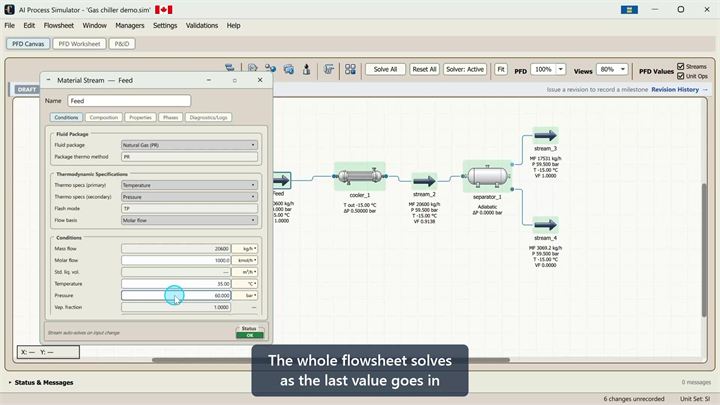Click the canvas horizontal scrollbar

331,360
